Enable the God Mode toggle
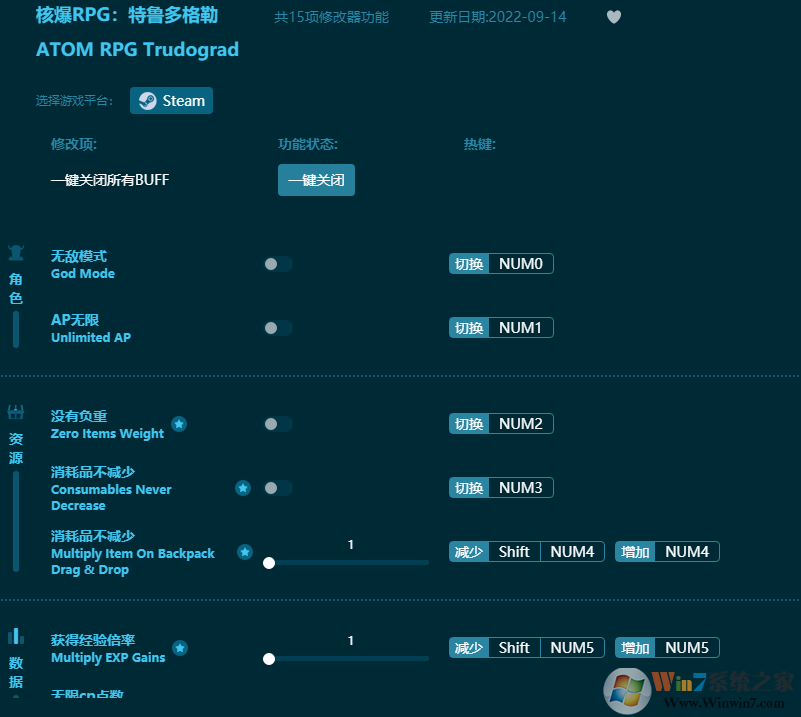 pyautogui.click(x=278, y=264)
